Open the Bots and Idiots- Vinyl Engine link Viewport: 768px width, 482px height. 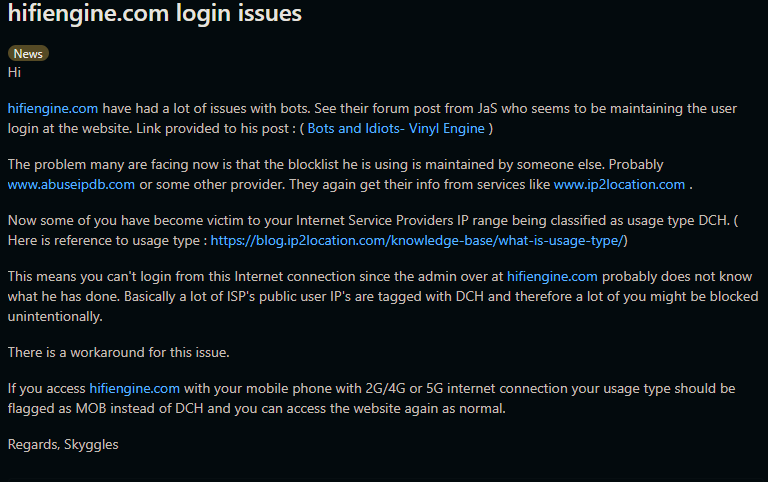tap(396, 128)
